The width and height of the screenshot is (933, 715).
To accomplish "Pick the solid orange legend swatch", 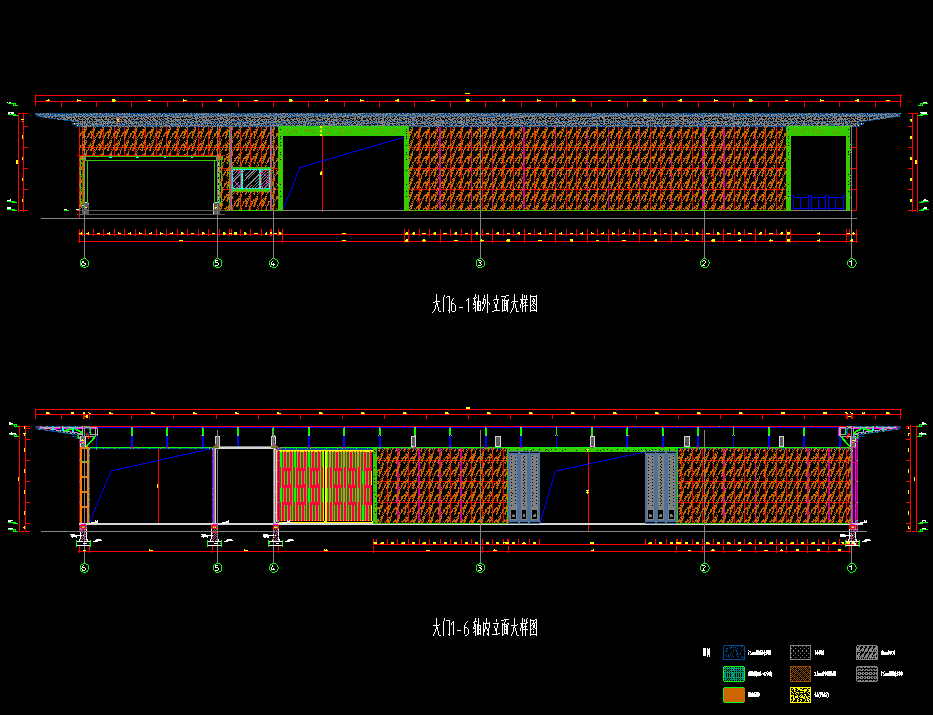I will pos(735,695).
